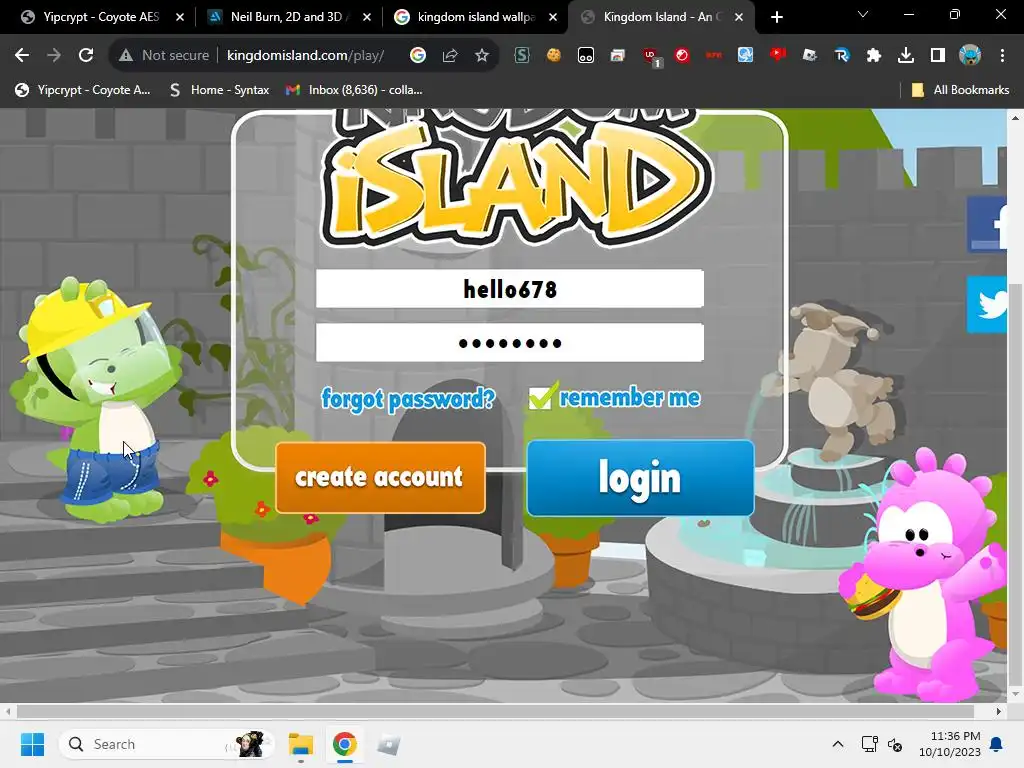
Task: Click the scroll up arrow on the scrollbar
Action: point(1015,118)
